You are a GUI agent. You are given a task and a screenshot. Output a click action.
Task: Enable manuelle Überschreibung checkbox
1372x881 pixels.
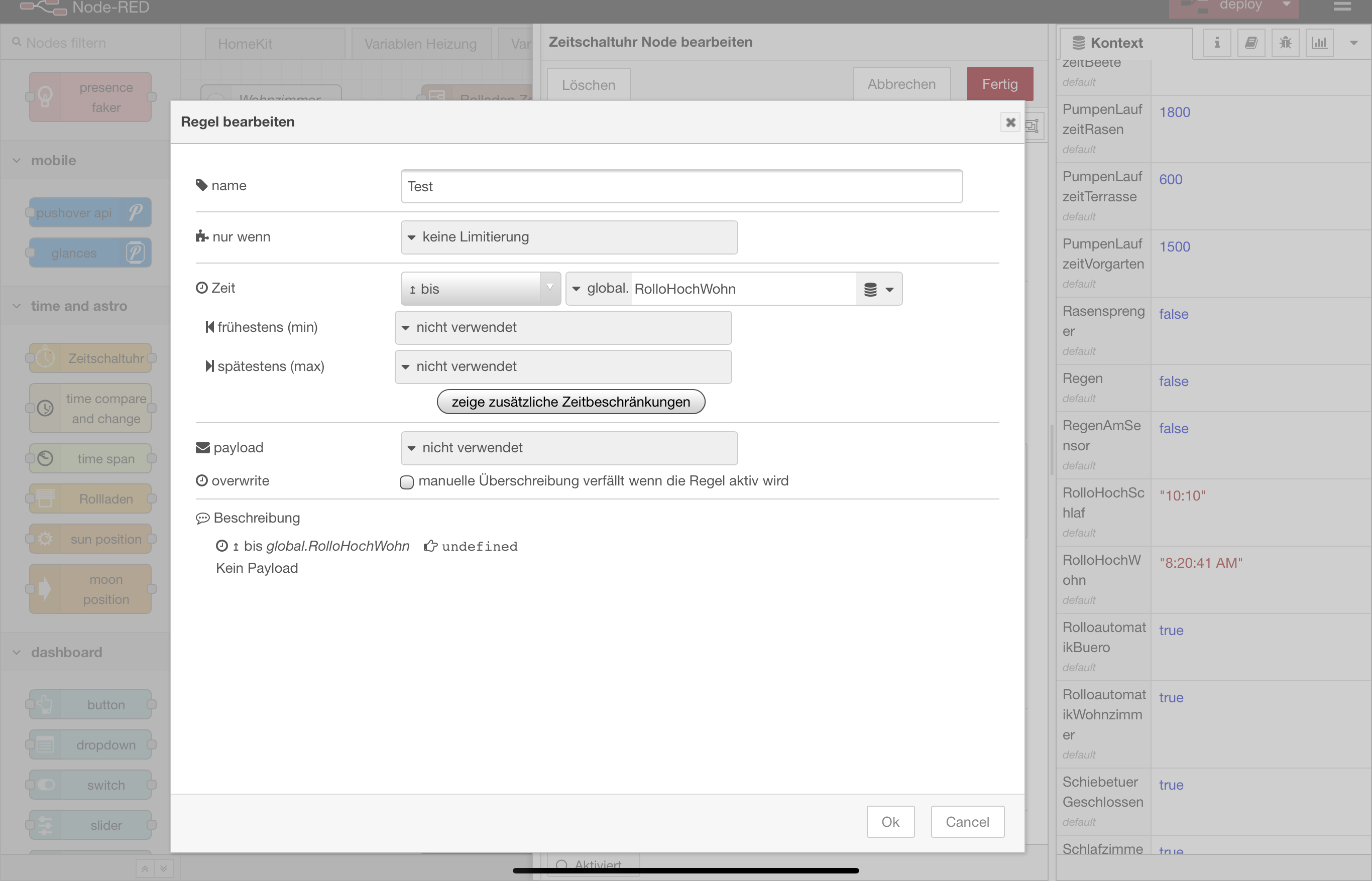tap(407, 482)
